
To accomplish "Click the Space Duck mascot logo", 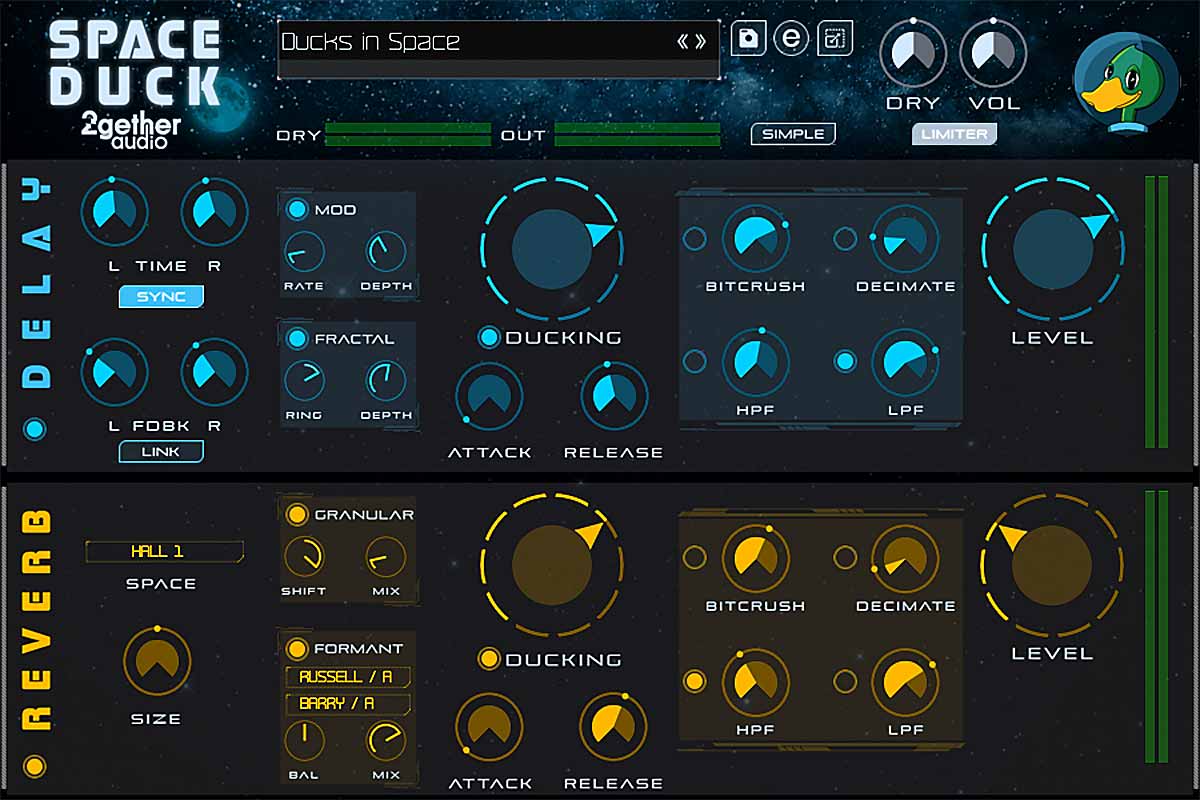I will pos(1128,72).
